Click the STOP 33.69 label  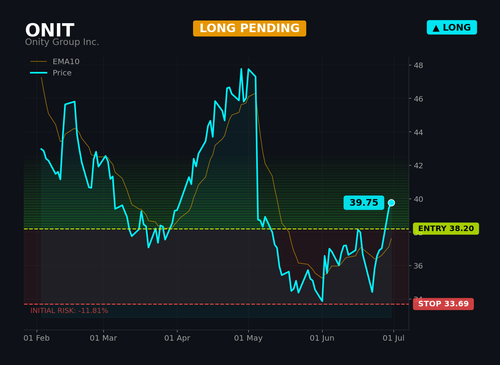tap(443, 304)
